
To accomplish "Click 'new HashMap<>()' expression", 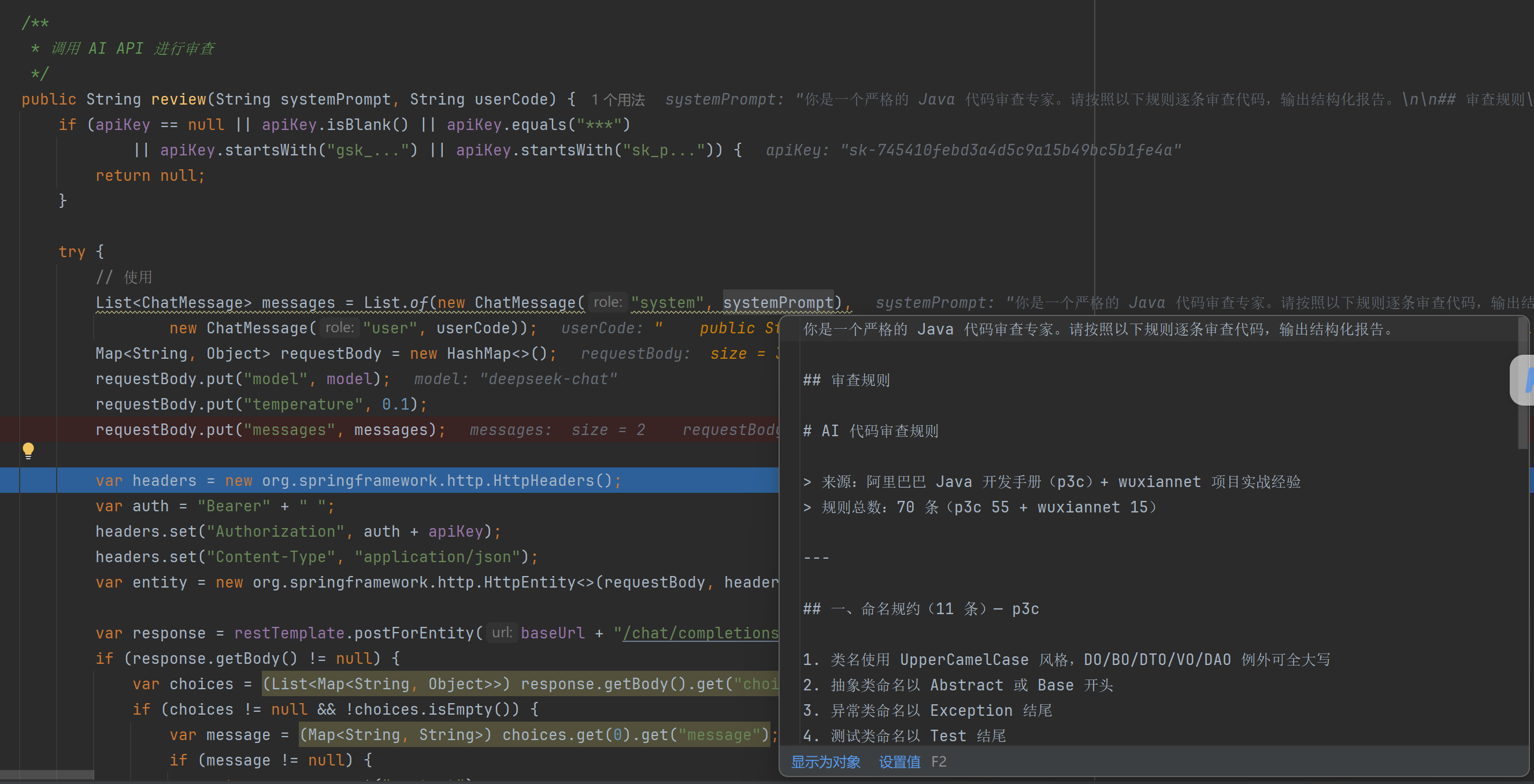I will pos(479,353).
